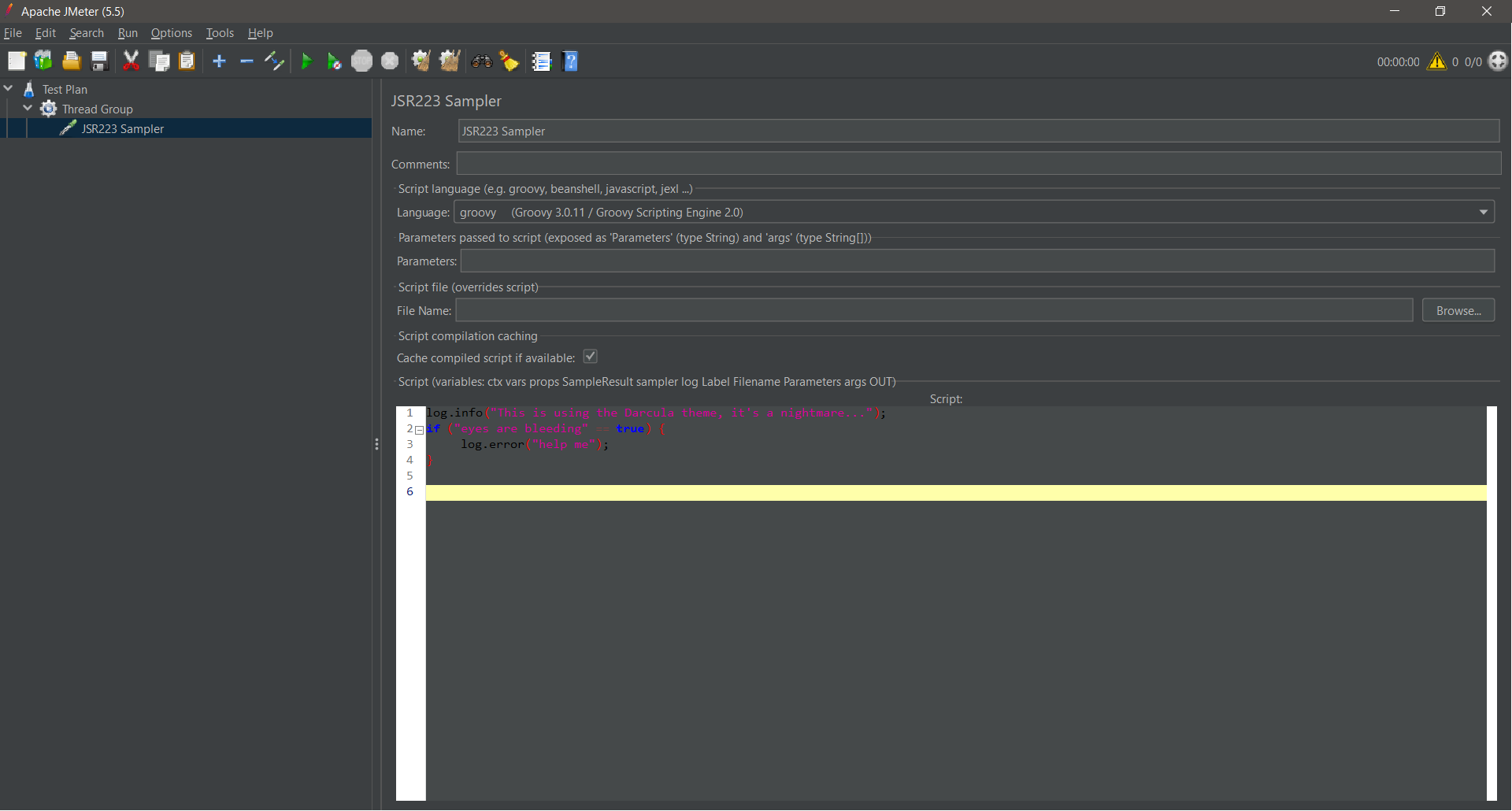This screenshot has width=1512, height=811.
Task: Click the Open file icon
Action: (72, 61)
